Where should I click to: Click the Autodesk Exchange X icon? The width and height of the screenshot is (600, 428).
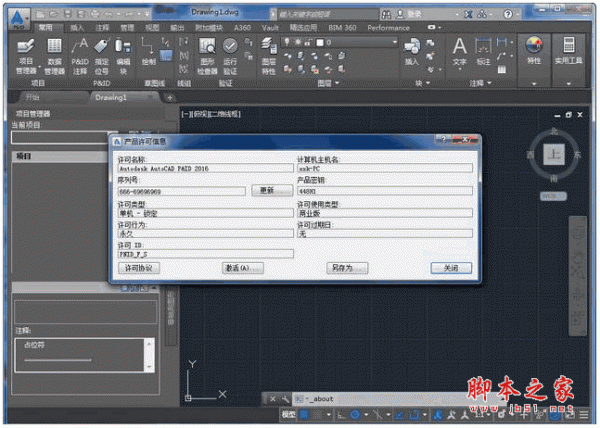point(468,15)
